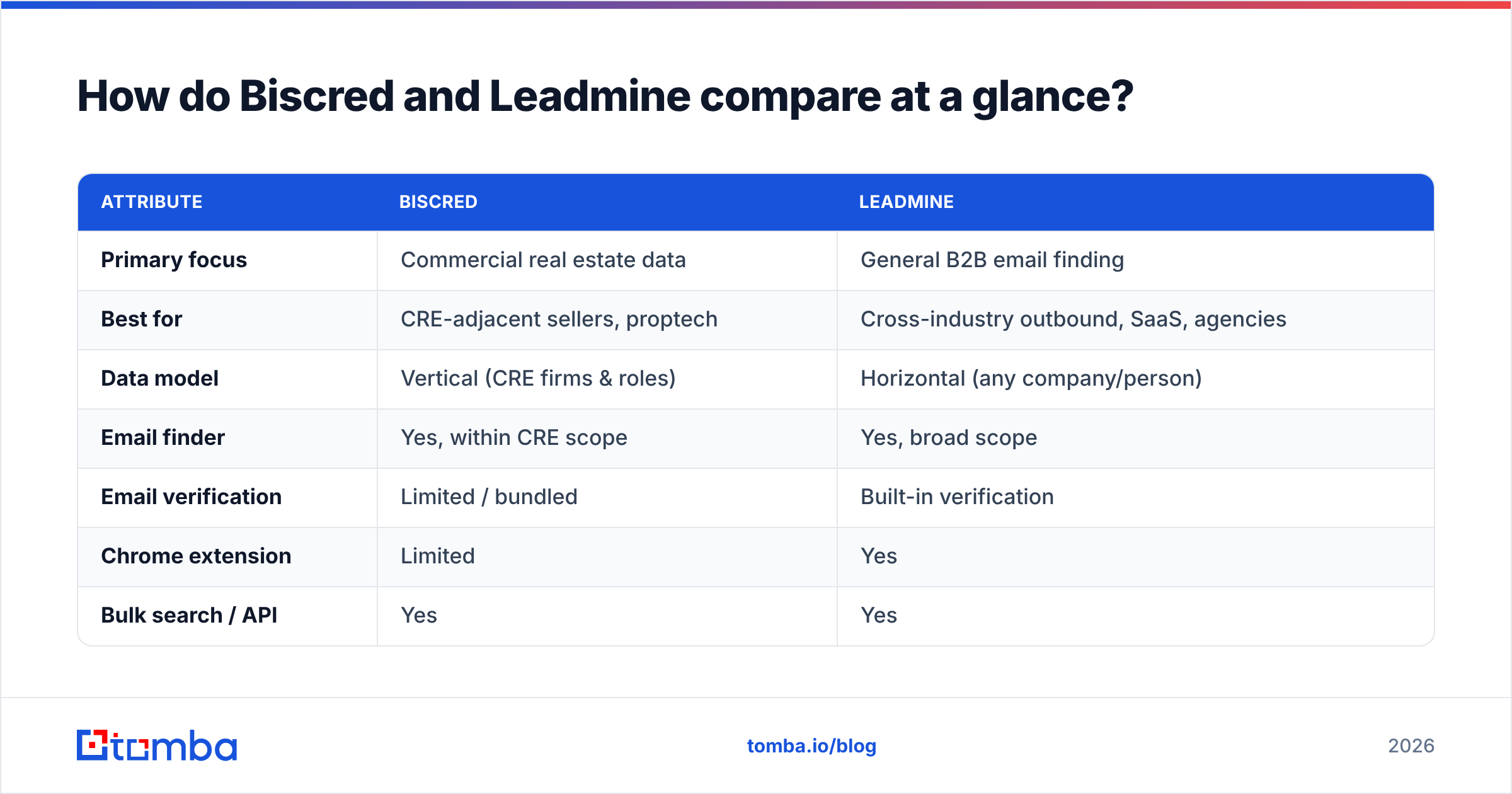Click 'Limited / bundled' cell
Viewport: 1512px width, 794px height.
point(490,497)
